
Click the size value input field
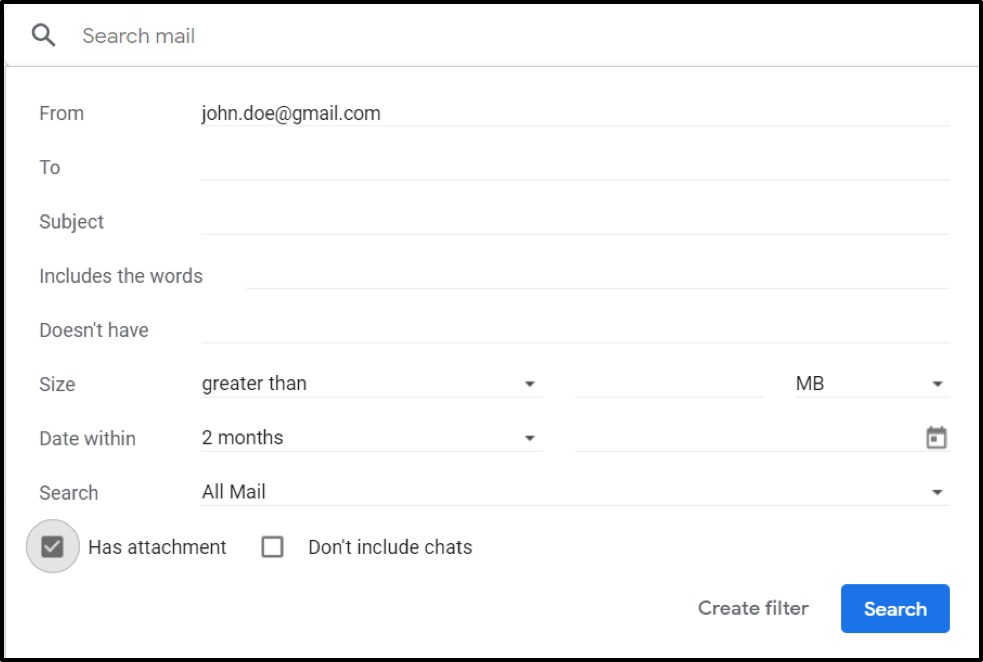pos(669,384)
